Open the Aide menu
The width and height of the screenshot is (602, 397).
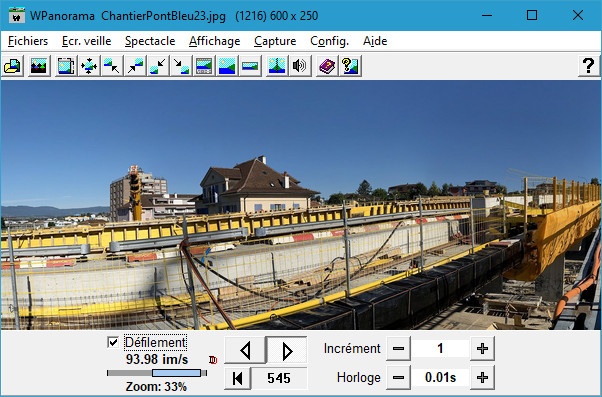[375, 41]
